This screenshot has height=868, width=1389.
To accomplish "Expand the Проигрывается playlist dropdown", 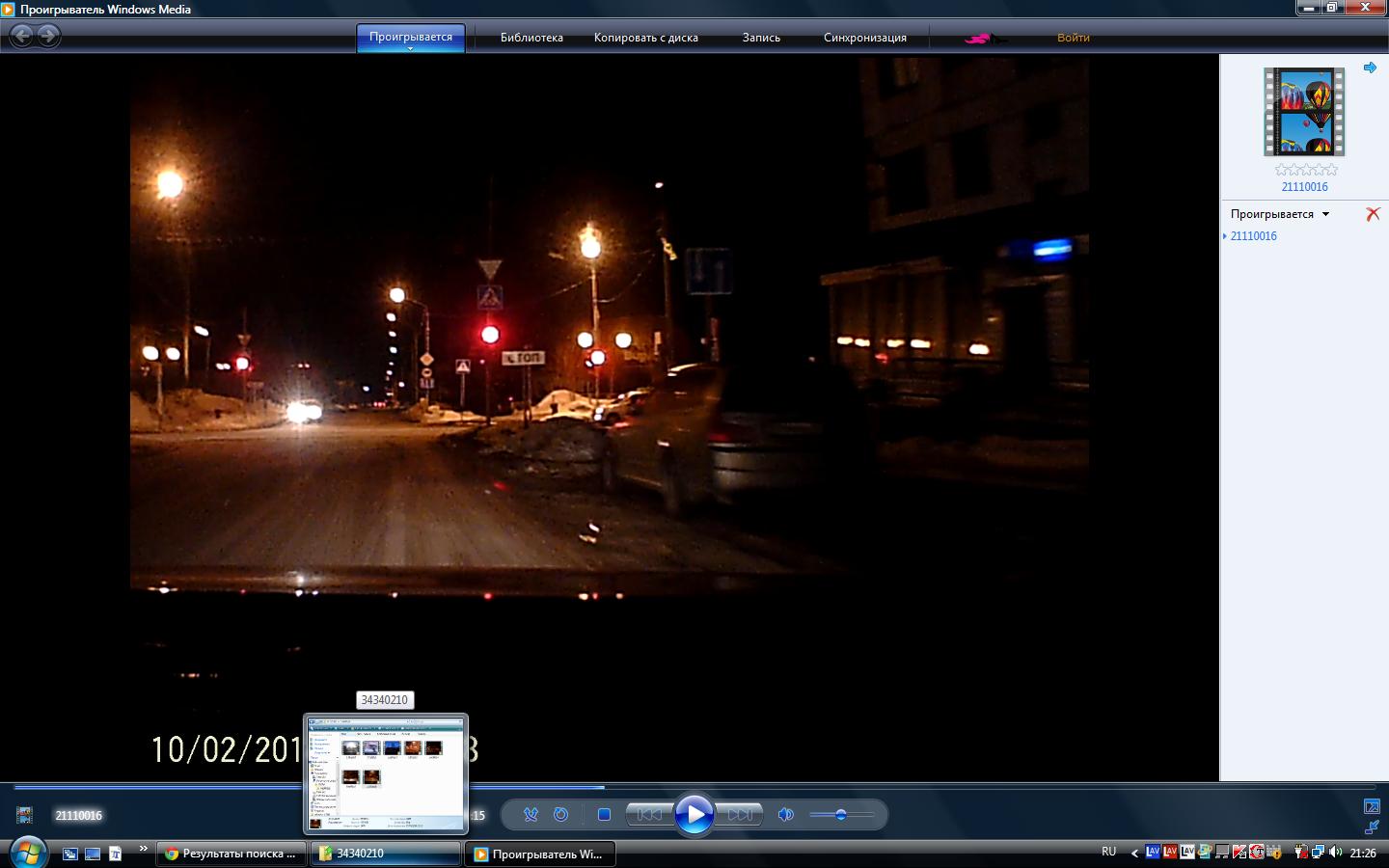I will pos(1325,214).
